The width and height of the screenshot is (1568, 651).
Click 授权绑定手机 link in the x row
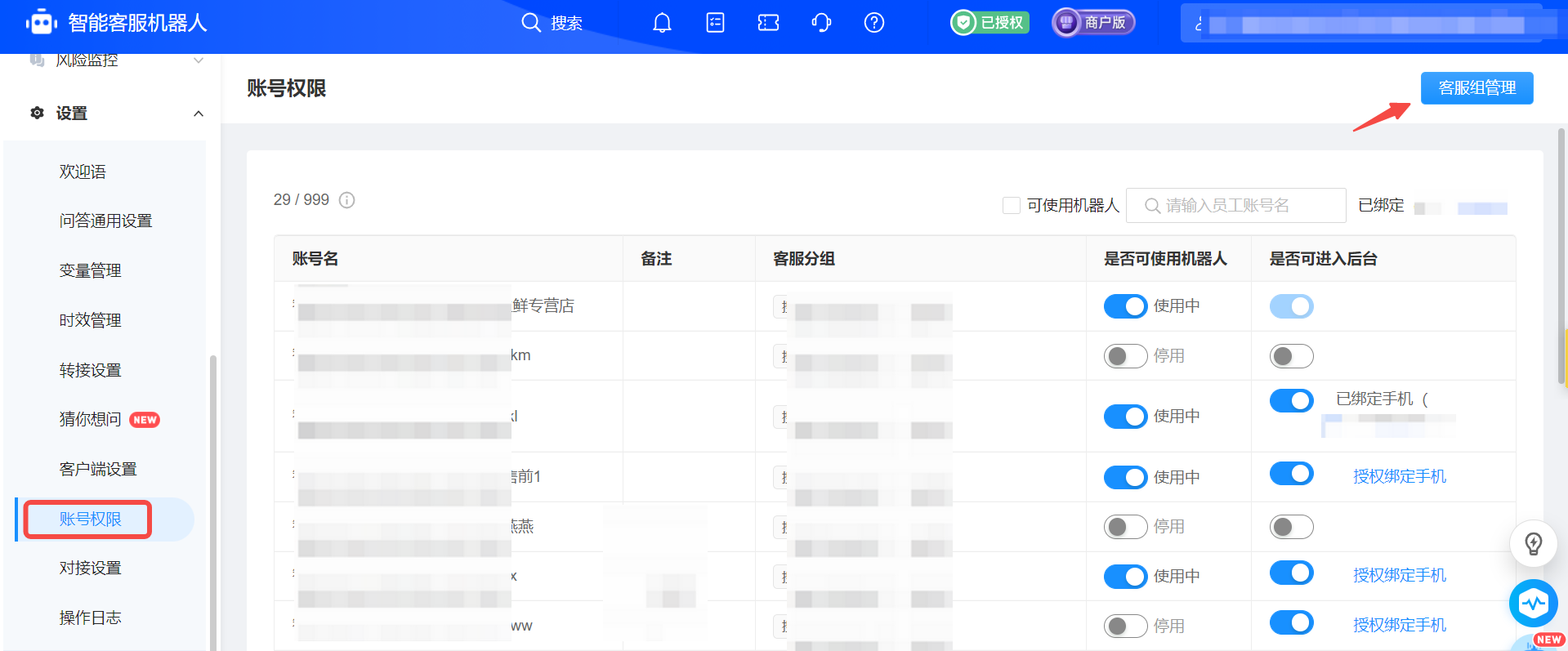click(x=1399, y=575)
